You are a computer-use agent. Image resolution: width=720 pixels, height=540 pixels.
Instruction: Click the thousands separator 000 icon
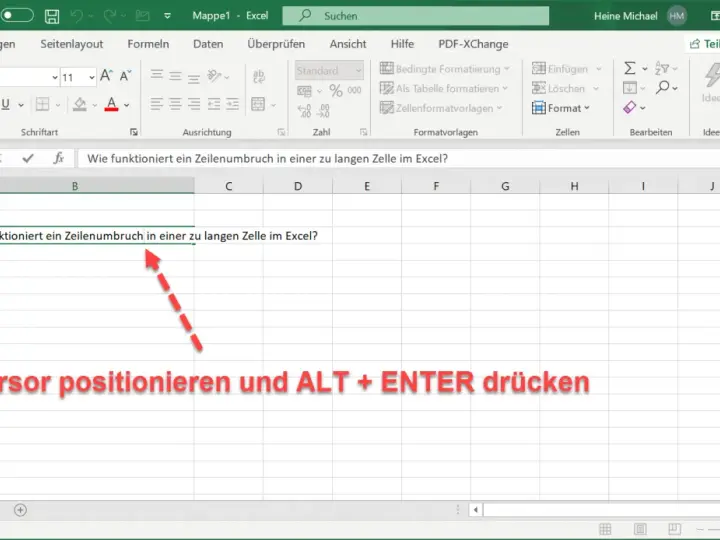coord(354,90)
